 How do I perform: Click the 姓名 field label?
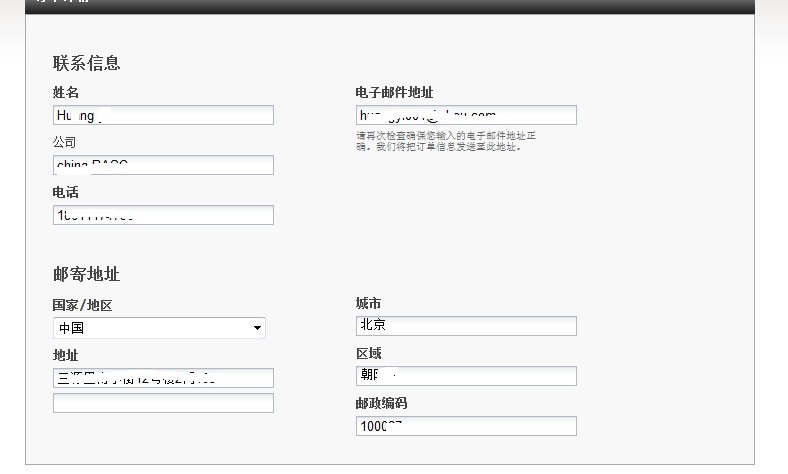pos(65,92)
